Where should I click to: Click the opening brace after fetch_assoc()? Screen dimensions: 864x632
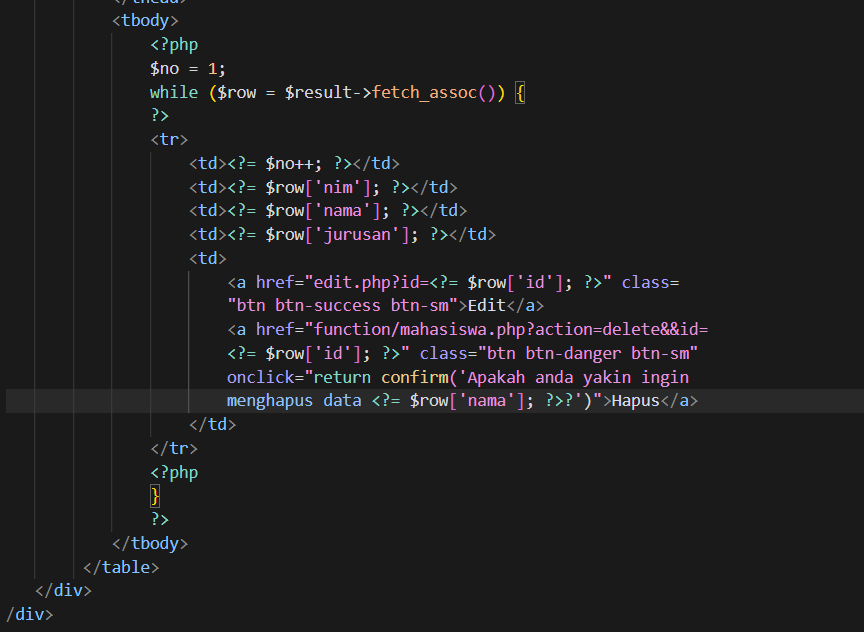coord(520,92)
